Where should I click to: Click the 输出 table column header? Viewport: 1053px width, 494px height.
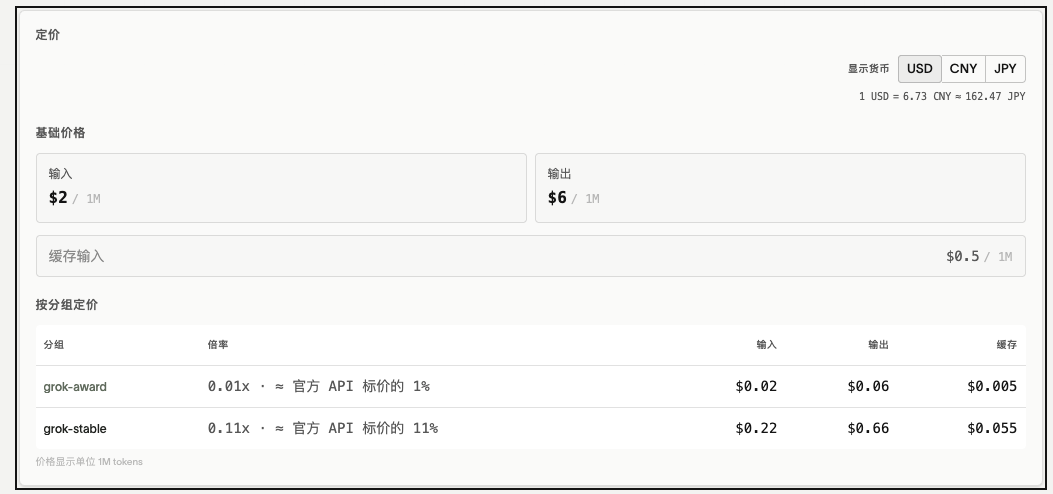tap(878, 345)
